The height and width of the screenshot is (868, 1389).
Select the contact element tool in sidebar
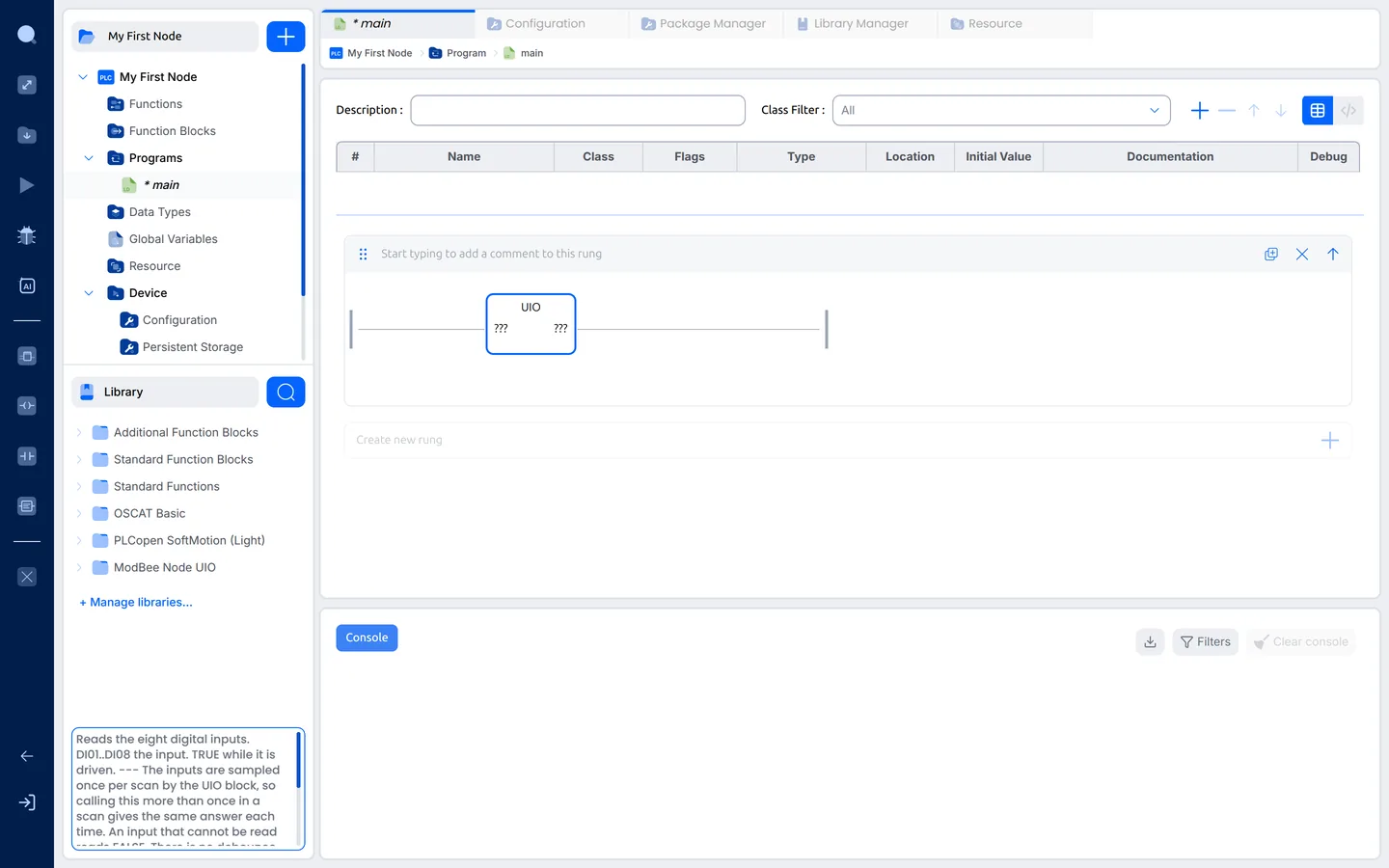coord(27,456)
